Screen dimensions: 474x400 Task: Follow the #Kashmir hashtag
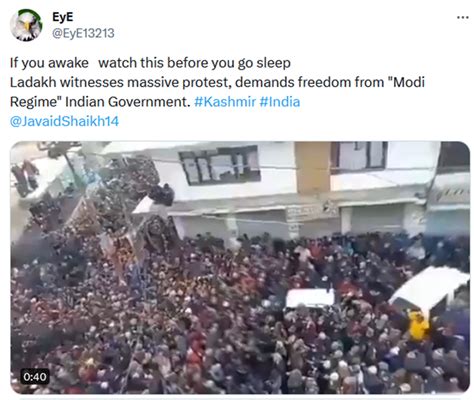coord(225,102)
